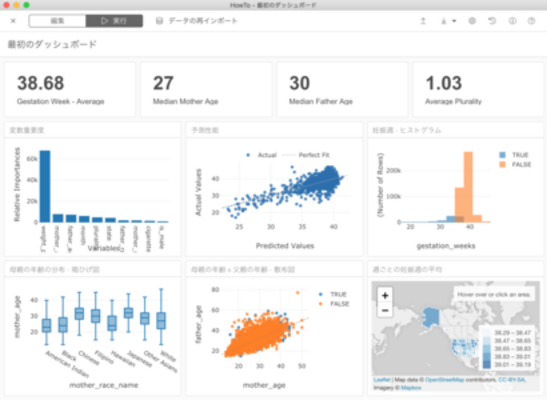Zoom in on the map with plus
This screenshot has height=400, width=547.
tap(385, 296)
